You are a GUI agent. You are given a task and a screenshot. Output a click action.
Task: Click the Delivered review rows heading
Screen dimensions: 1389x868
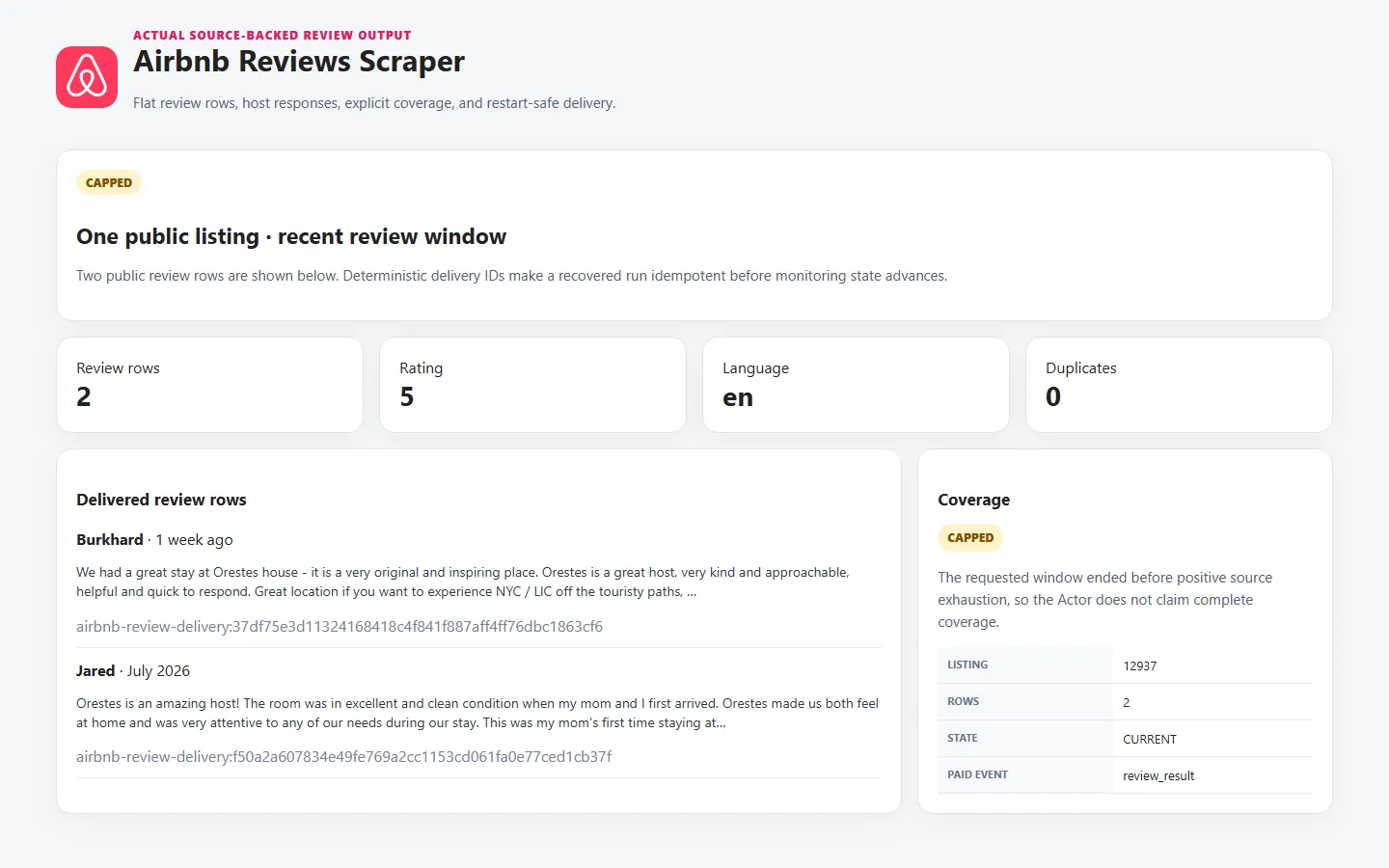click(x=161, y=500)
